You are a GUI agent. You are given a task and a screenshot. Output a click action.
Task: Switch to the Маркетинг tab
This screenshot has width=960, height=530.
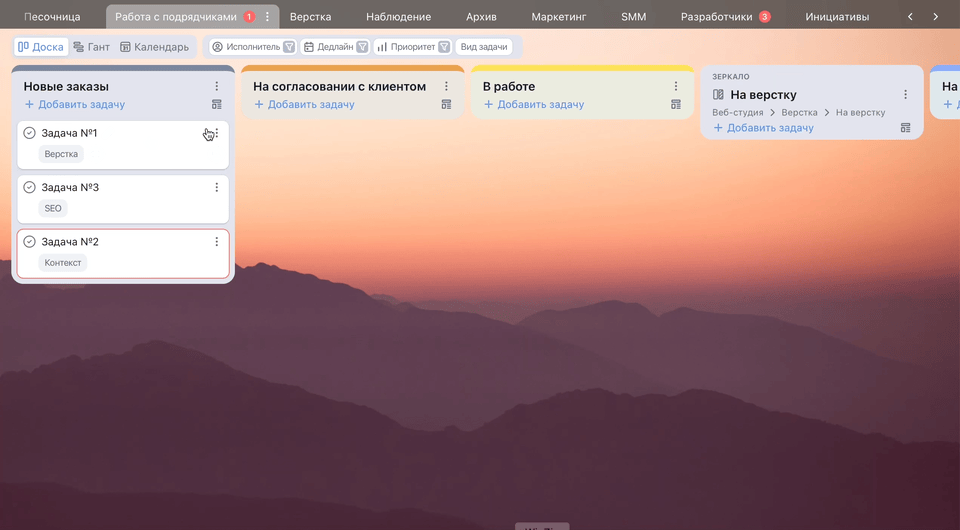click(x=558, y=17)
